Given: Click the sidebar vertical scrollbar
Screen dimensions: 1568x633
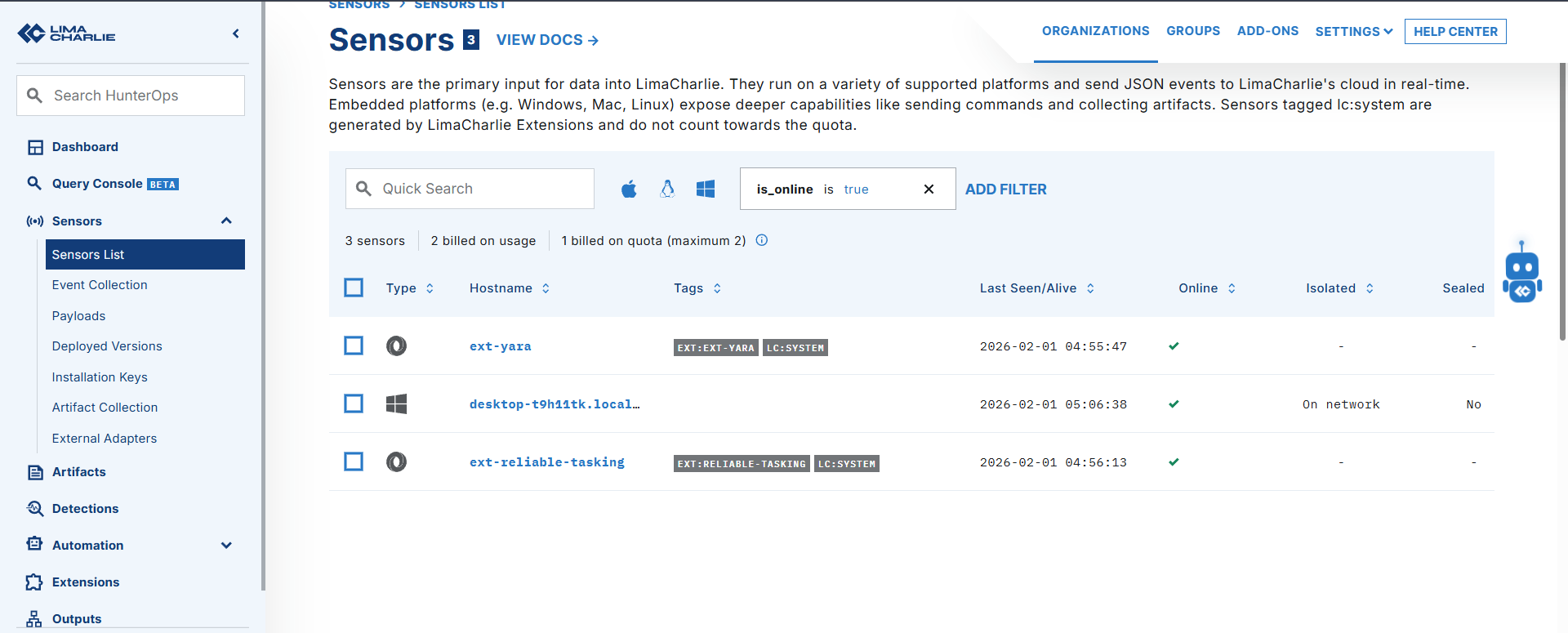Looking at the screenshot, I should pos(263,294).
